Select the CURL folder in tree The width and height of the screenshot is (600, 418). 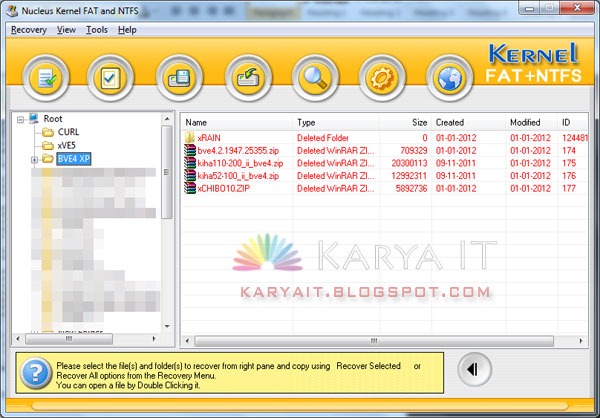[x=68, y=132]
